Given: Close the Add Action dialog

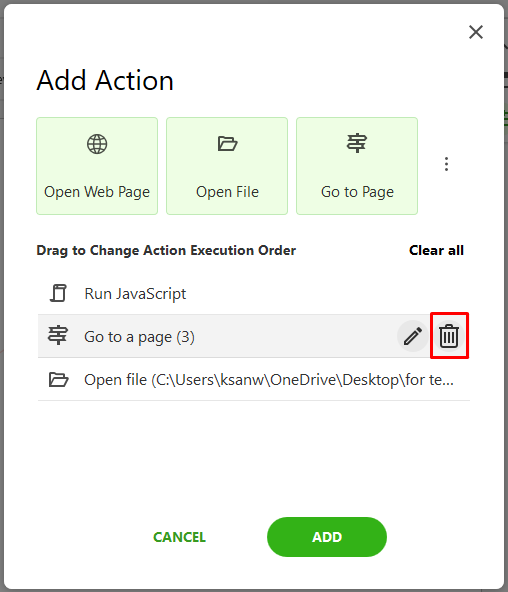Looking at the screenshot, I should point(476,32).
